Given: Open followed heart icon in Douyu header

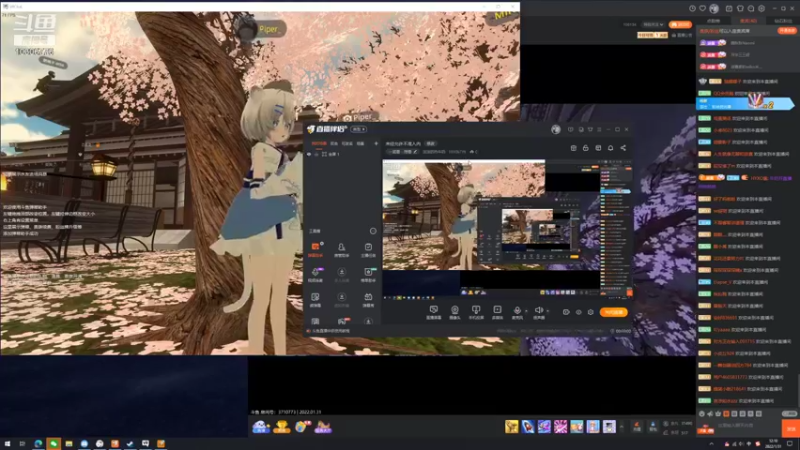Looking at the screenshot, I should tap(703, 8).
